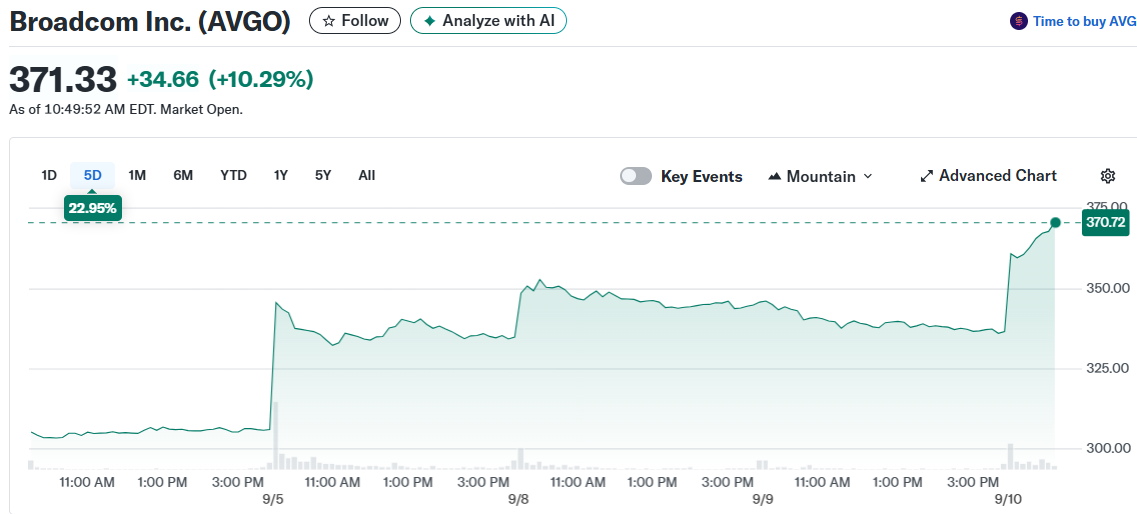Viewport: 1137px width, 514px height.
Task: Click the (+10.29%) percentage change
Action: click(261, 80)
